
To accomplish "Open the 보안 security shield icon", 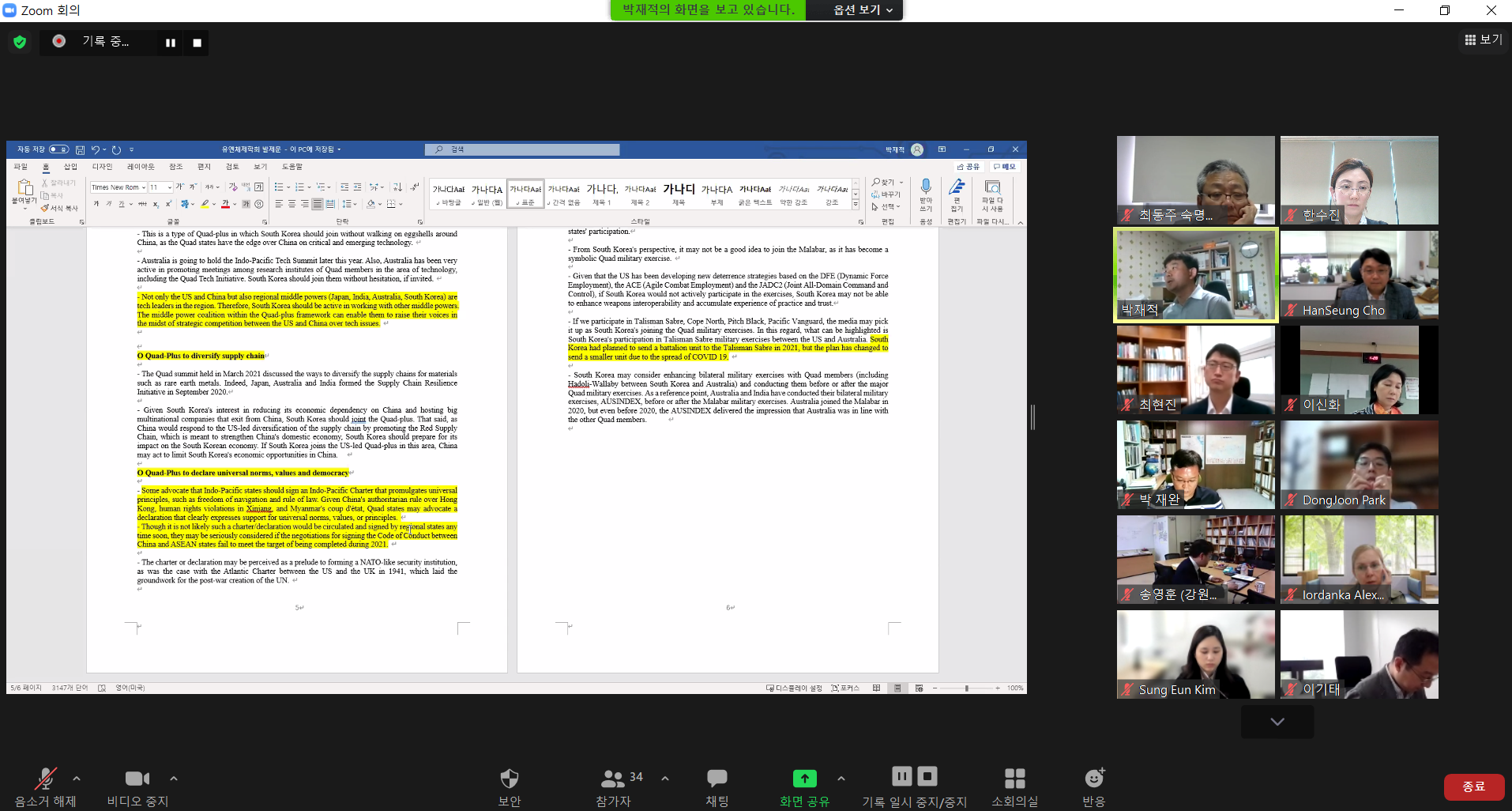I will coord(509,785).
